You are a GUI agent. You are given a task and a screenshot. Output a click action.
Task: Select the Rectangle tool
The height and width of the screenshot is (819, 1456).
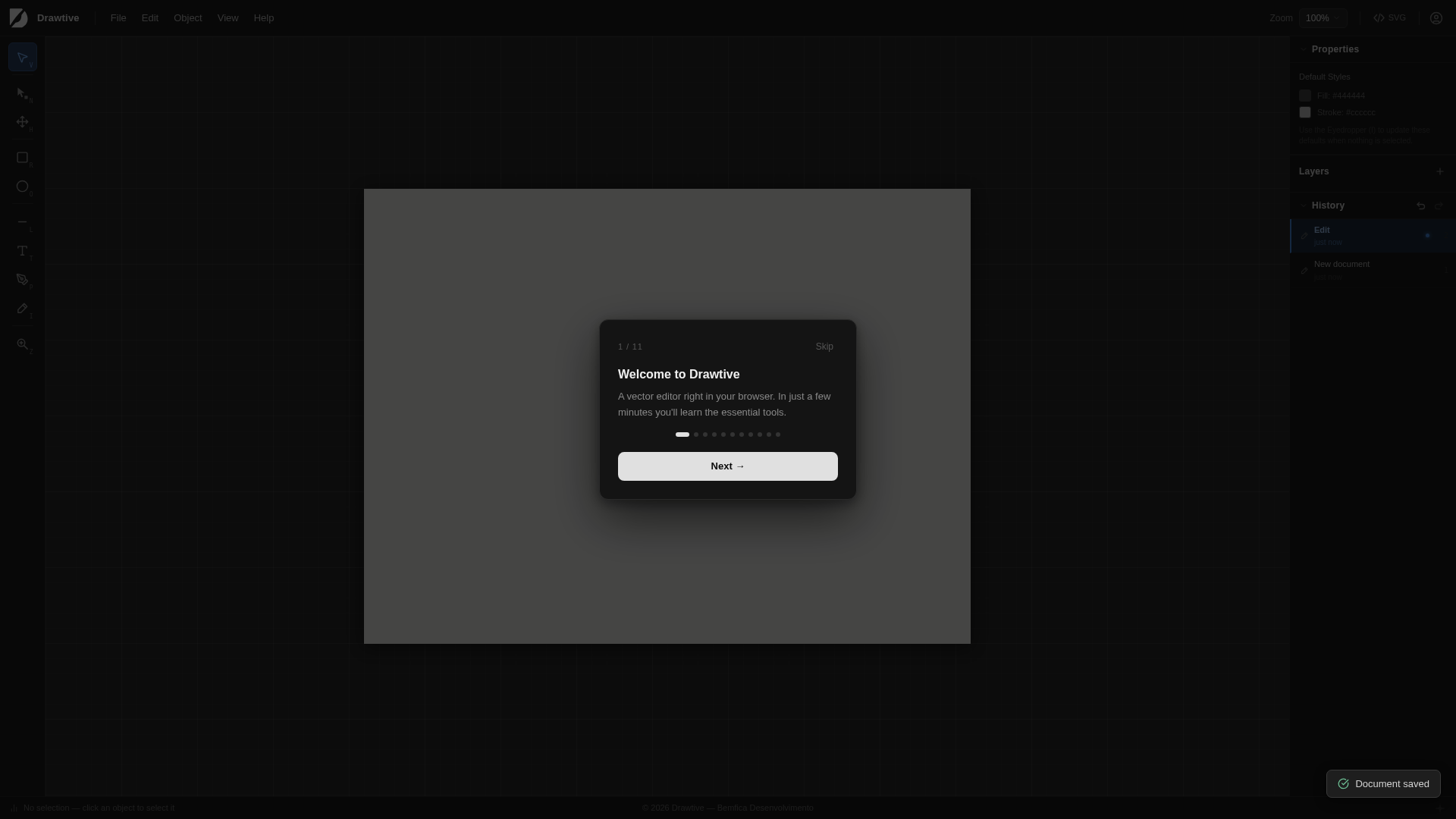[23, 158]
